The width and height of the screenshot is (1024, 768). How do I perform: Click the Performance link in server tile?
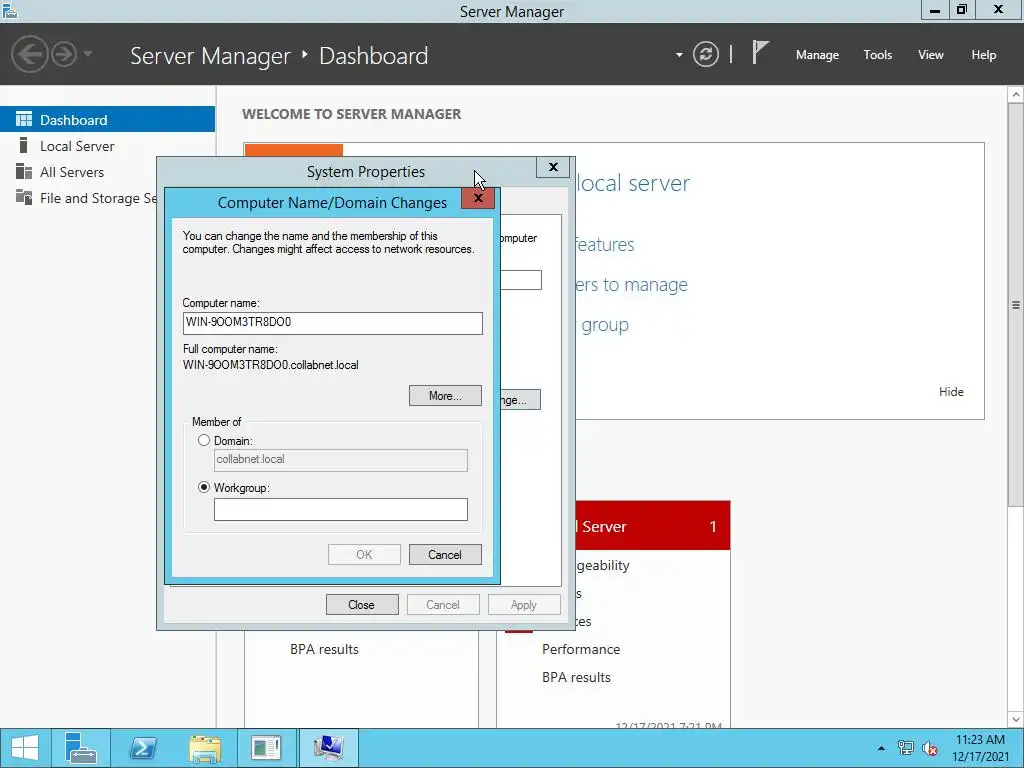pos(581,649)
